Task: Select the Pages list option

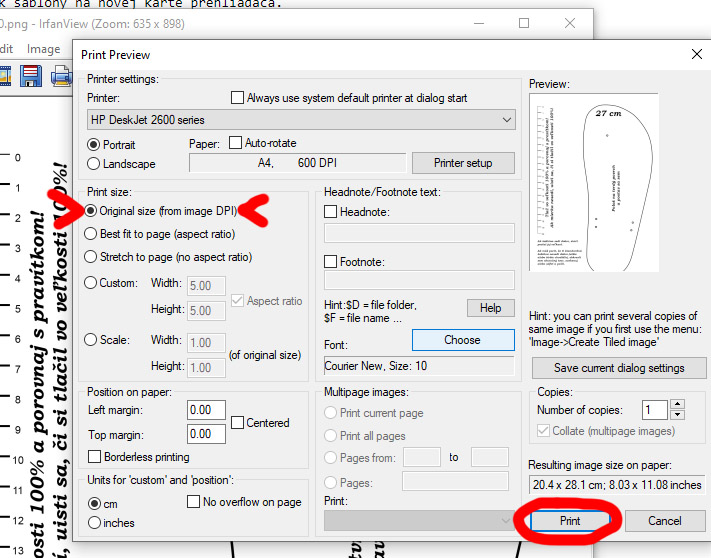Action: pyautogui.click(x=331, y=482)
